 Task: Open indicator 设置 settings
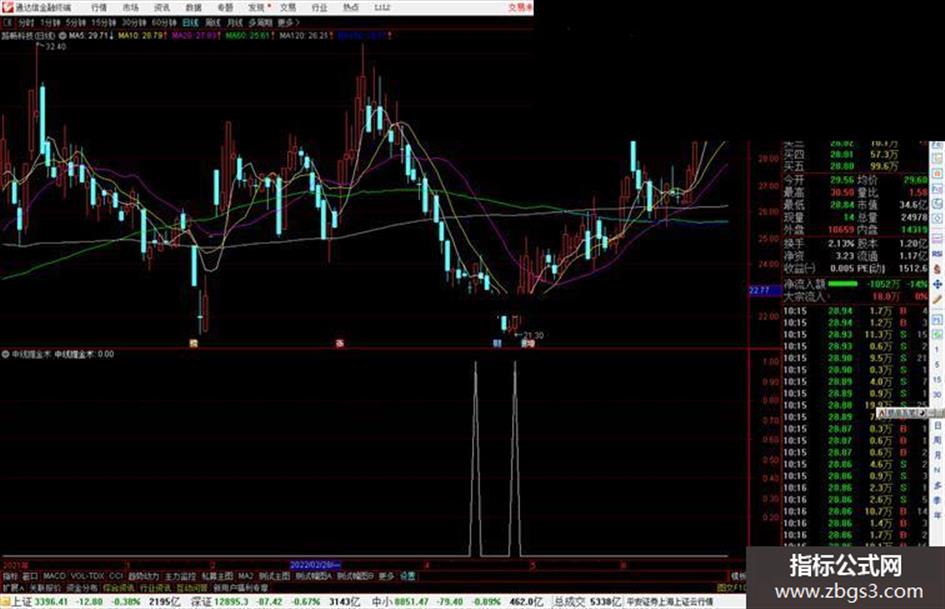click(408, 576)
